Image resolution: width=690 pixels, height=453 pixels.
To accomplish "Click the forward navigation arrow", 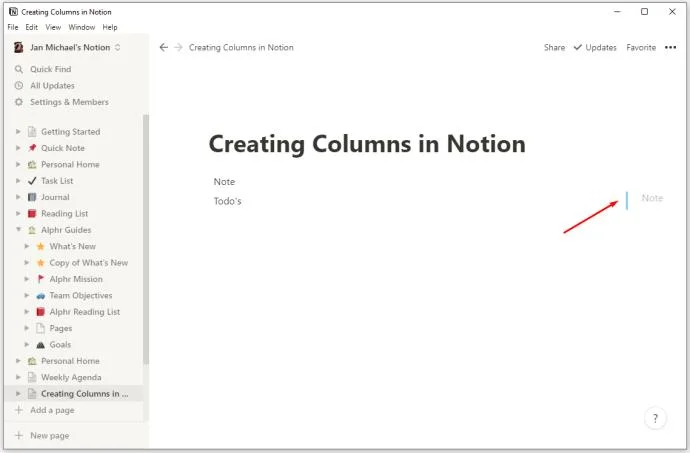I will coord(178,47).
